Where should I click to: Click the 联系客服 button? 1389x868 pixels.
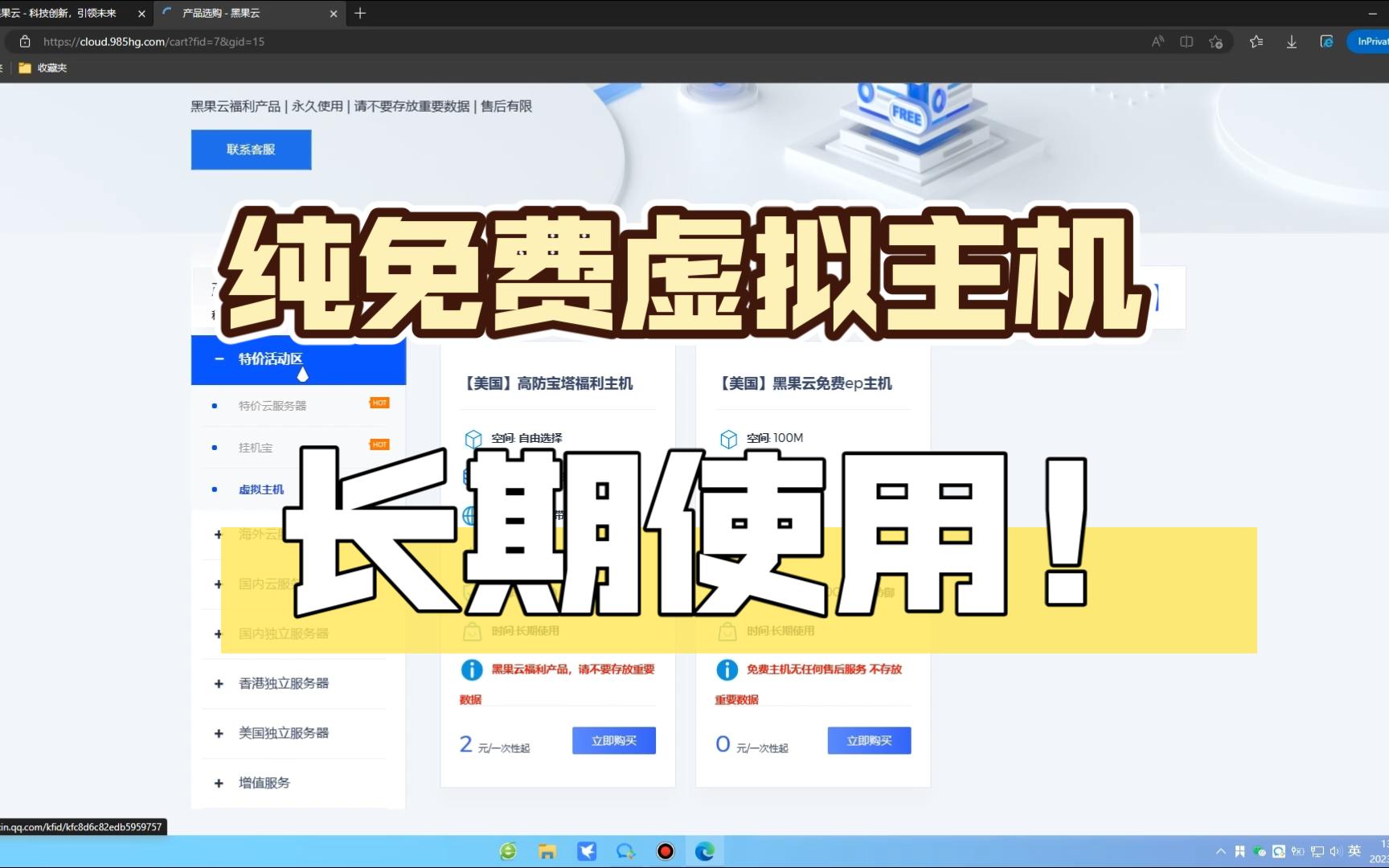(251, 149)
